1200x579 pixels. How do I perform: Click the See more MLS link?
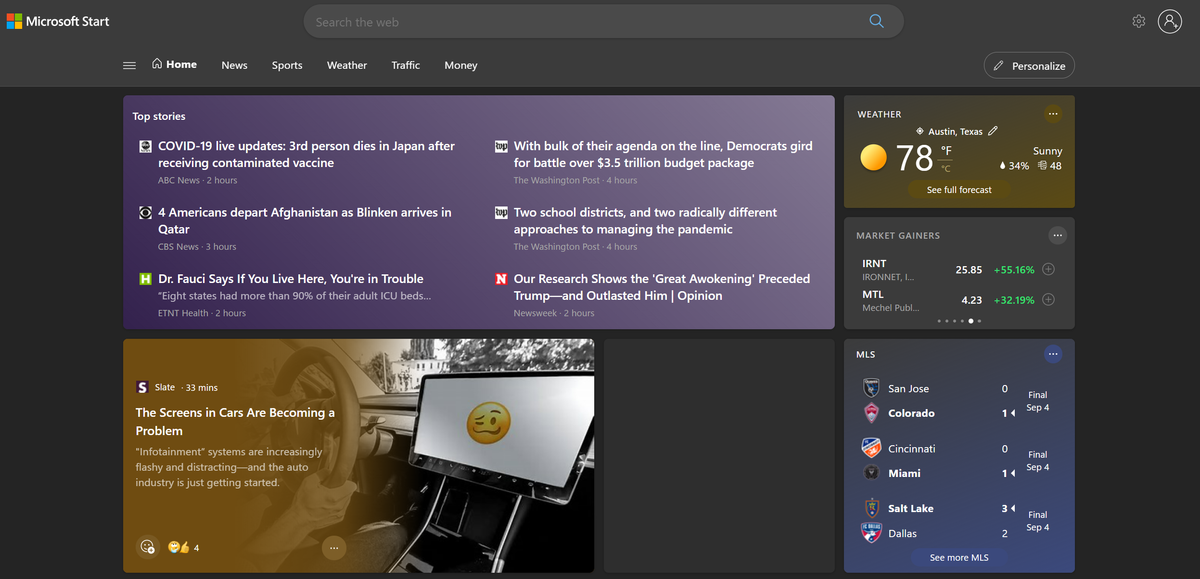pos(957,557)
